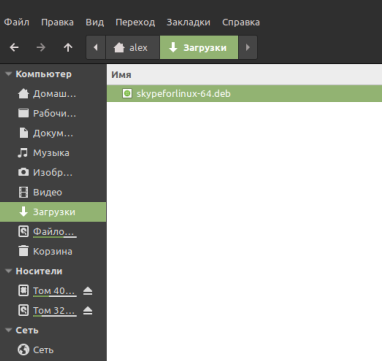Open the Том 40… volume label
Viewport: 382px width, 361px height.
point(55,291)
